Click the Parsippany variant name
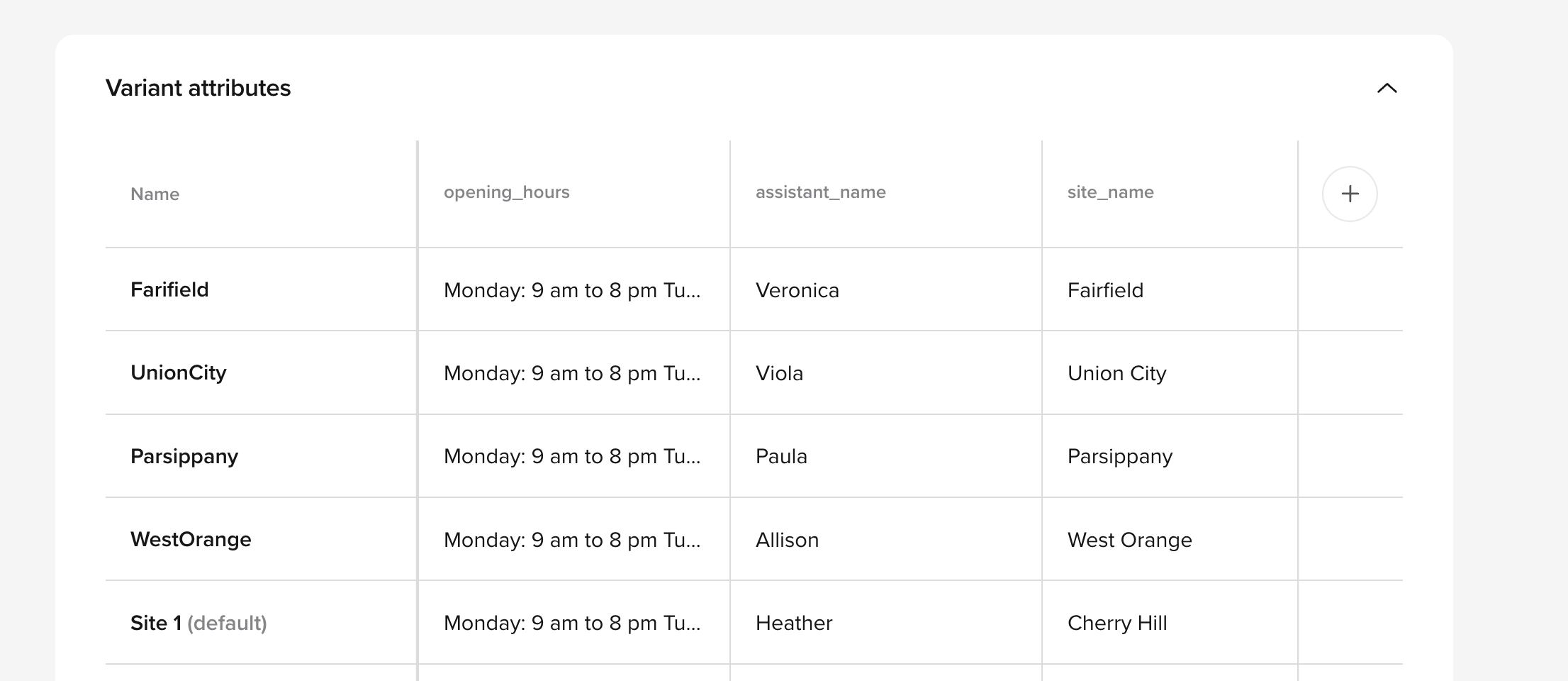Image resolution: width=1568 pixels, height=681 pixels. [184, 456]
